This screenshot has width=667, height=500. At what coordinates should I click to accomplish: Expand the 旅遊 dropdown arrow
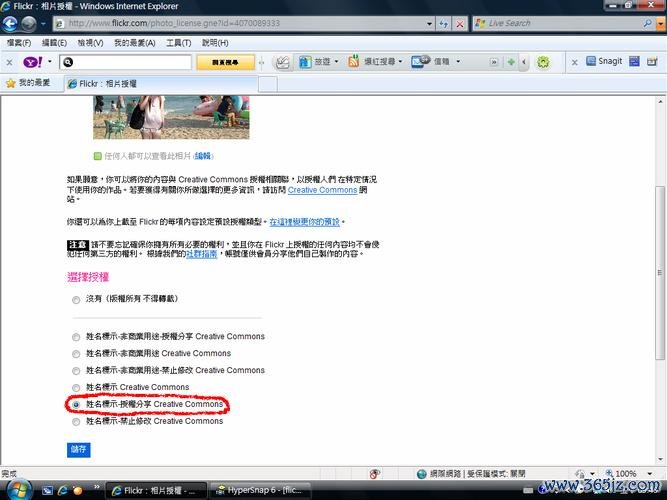click(336, 62)
